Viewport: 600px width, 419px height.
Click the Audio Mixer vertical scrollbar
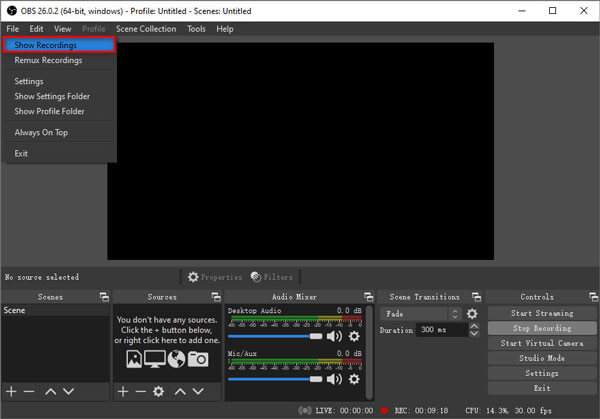369,352
